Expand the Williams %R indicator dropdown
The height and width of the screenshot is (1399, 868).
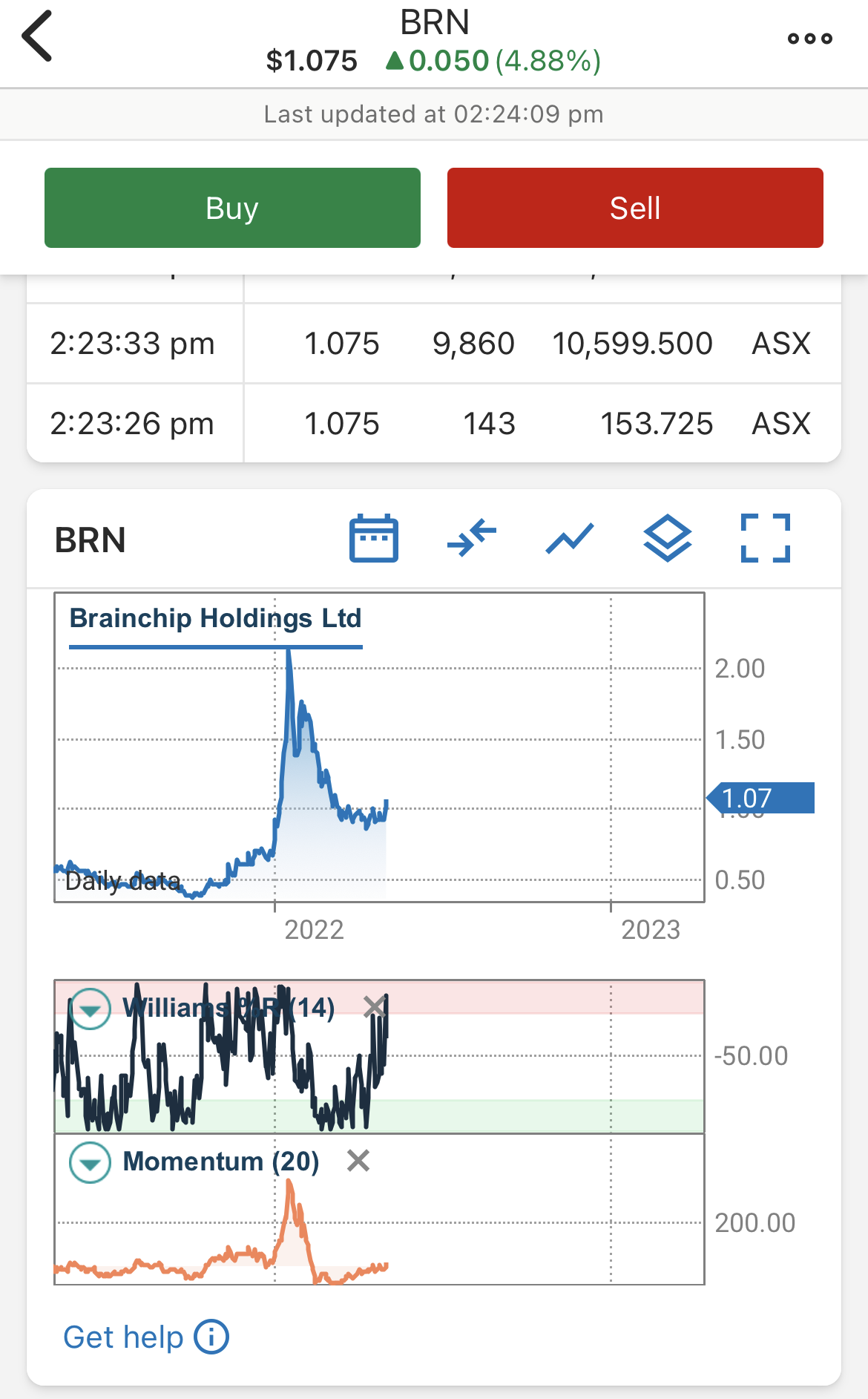coord(91,1009)
